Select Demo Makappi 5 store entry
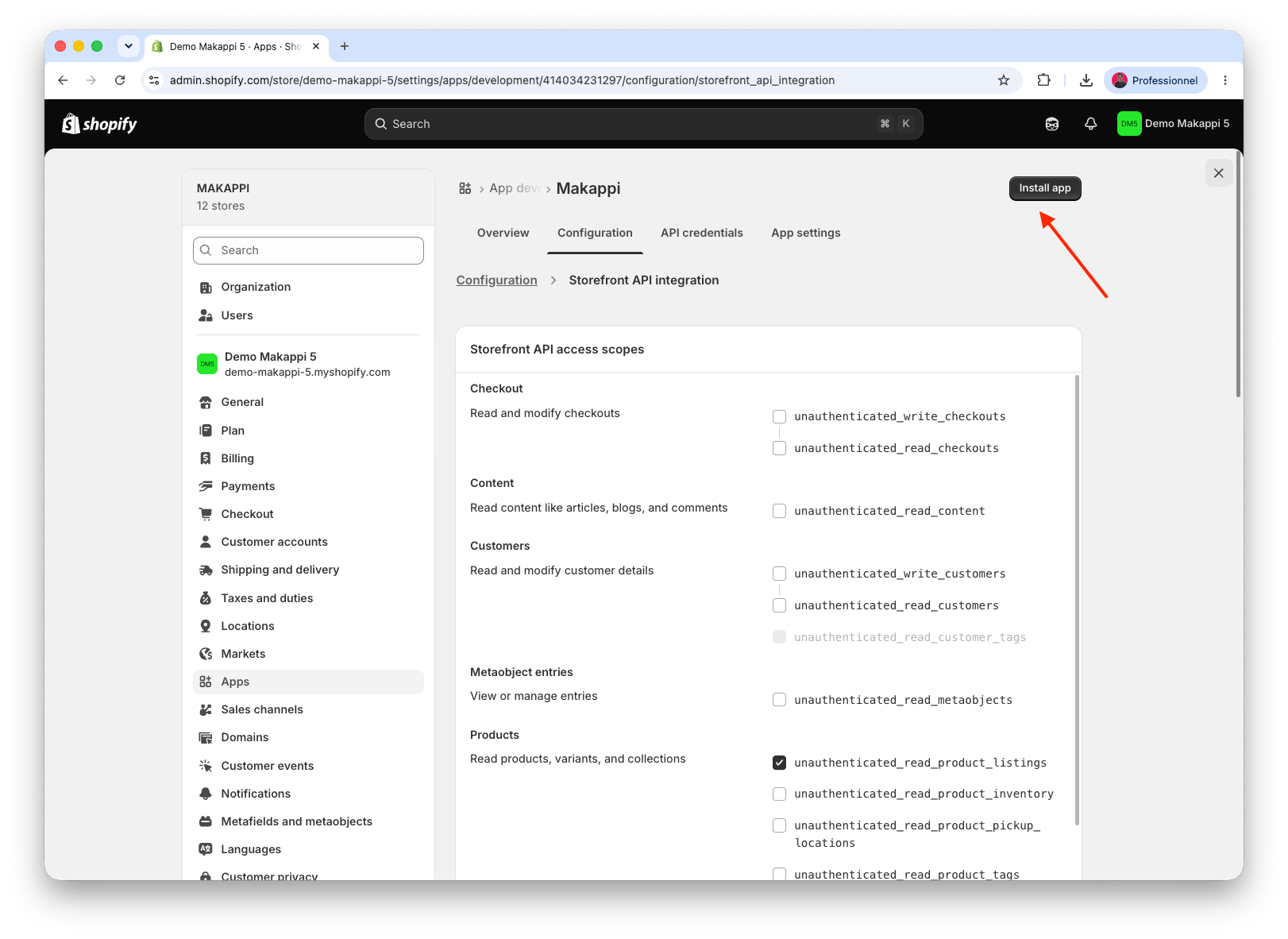 click(308, 364)
